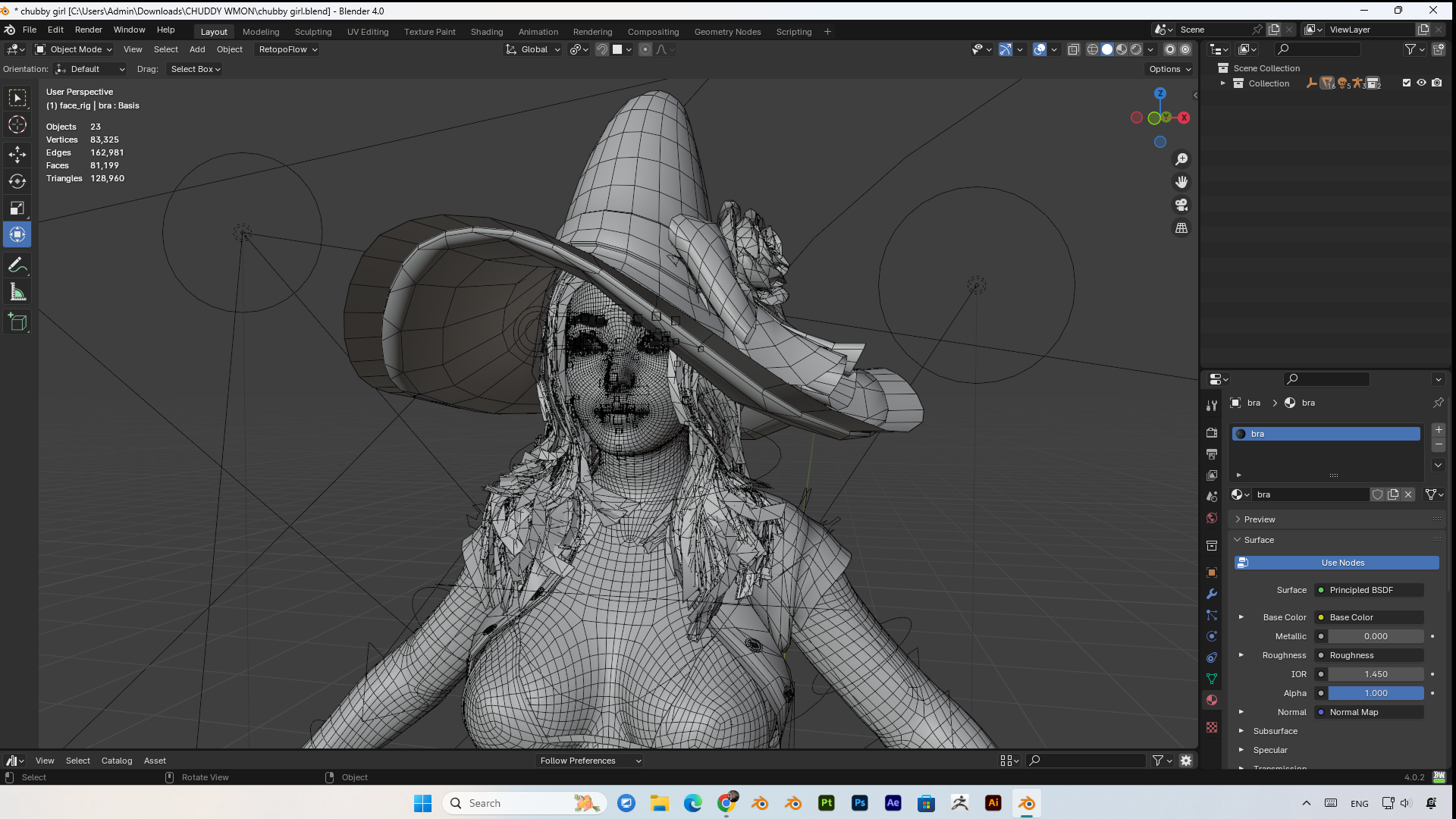1456x819 pixels.
Task: Enable rendered viewport shading mode
Action: click(1137, 49)
